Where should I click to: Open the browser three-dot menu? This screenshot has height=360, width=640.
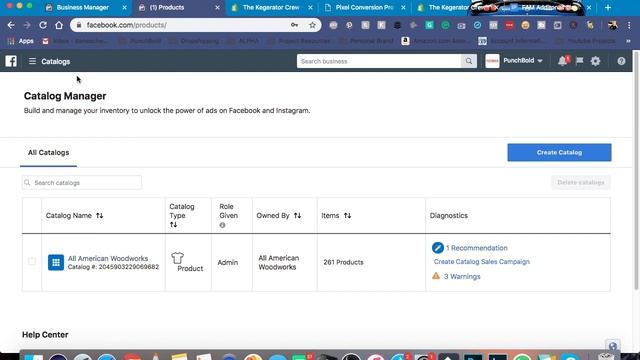629,25
